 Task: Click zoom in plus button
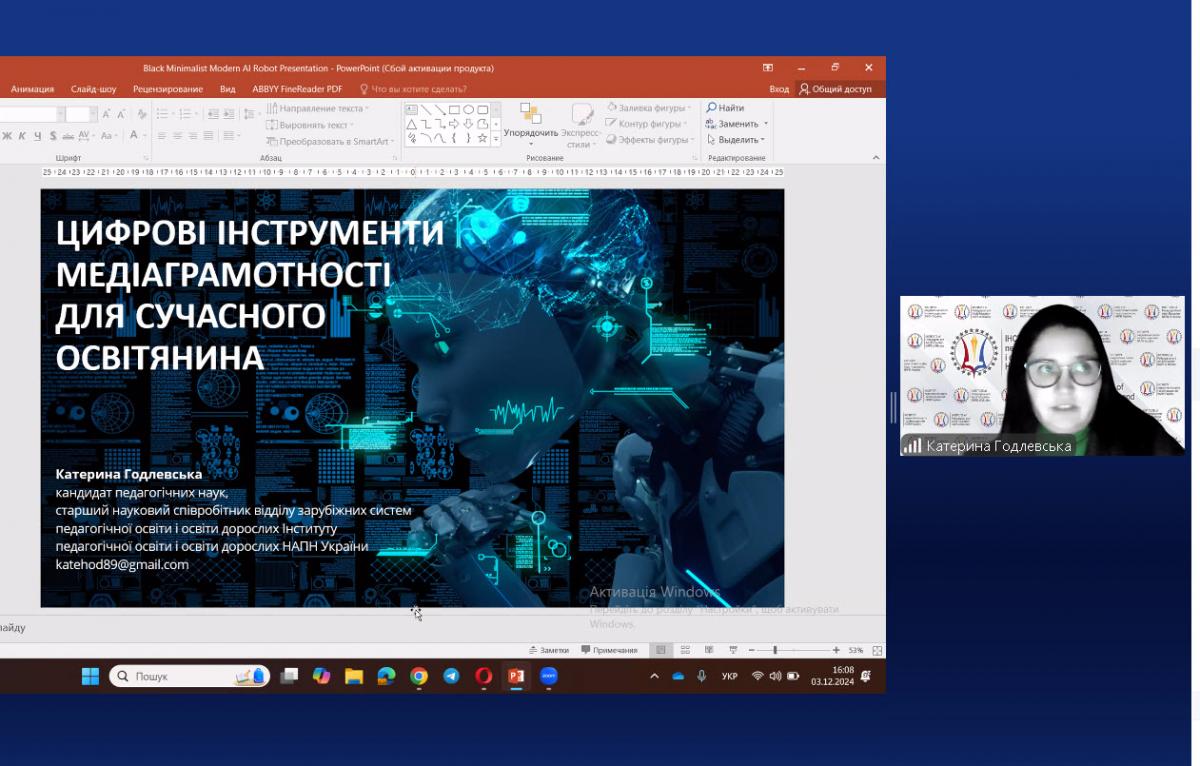[x=836, y=650]
